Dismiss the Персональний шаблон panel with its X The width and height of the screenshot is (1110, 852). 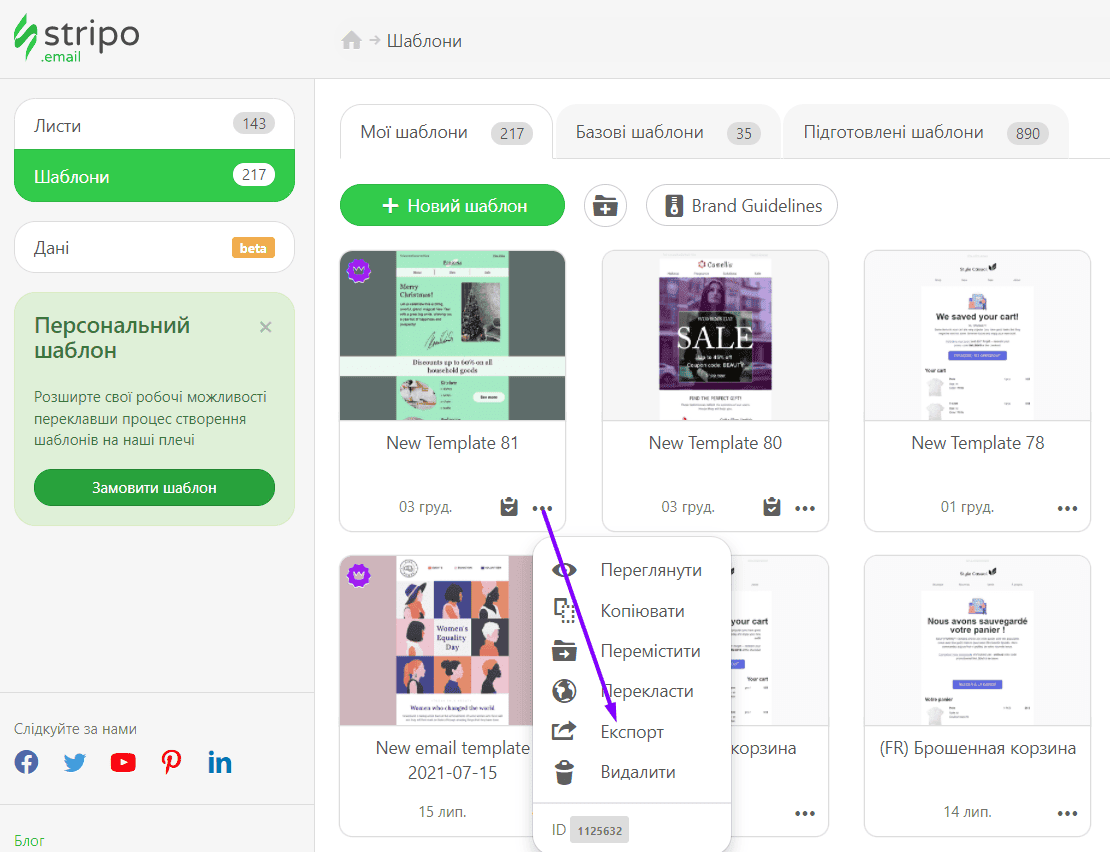tap(265, 326)
